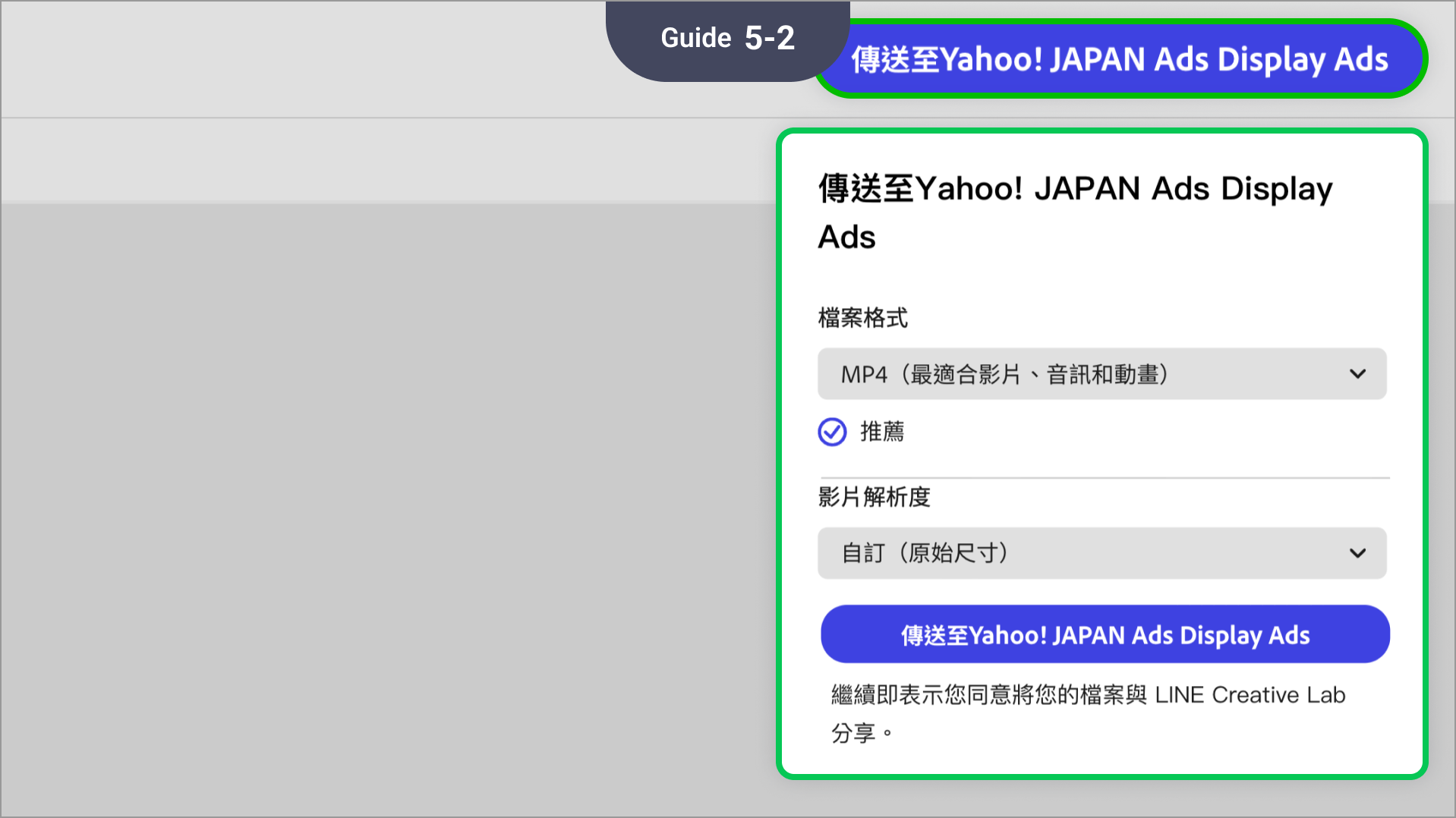Click the top 傳送至Yahoo! JAPAN Ads Display Ads button
Screen dimensions: 1456x818
tap(1120, 59)
